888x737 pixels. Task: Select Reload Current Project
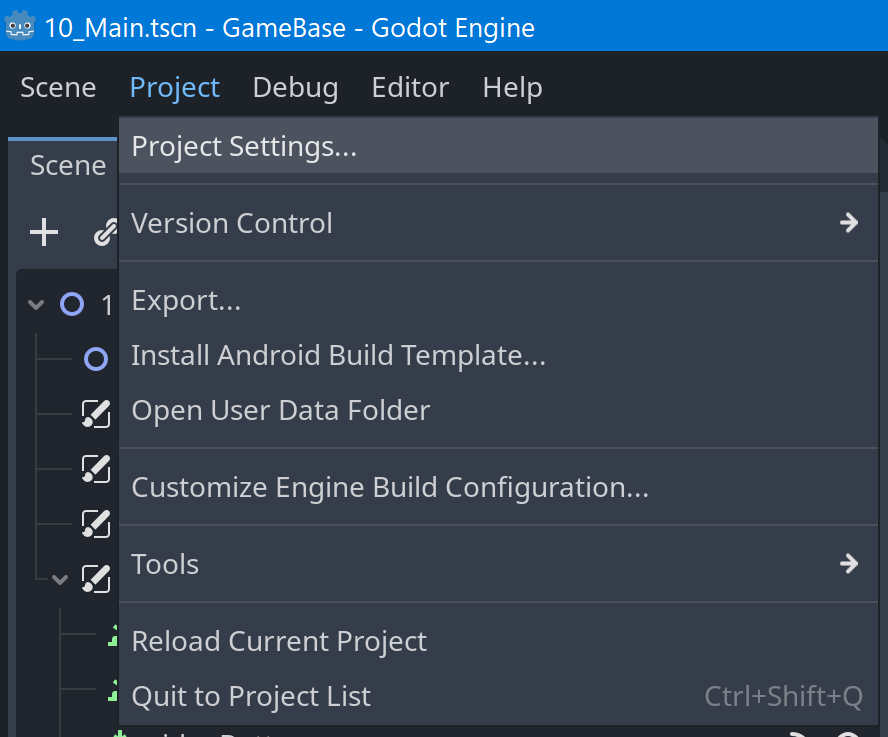(x=279, y=641)
